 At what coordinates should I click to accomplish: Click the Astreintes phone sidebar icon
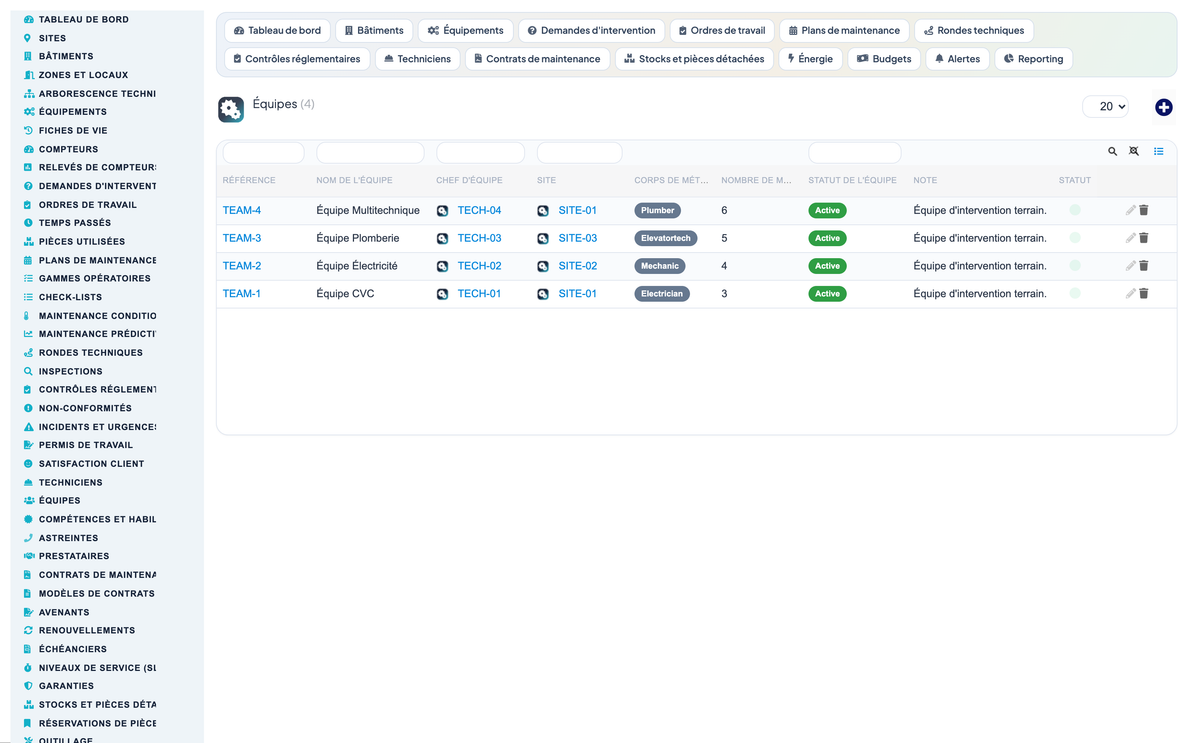point(28,538)
